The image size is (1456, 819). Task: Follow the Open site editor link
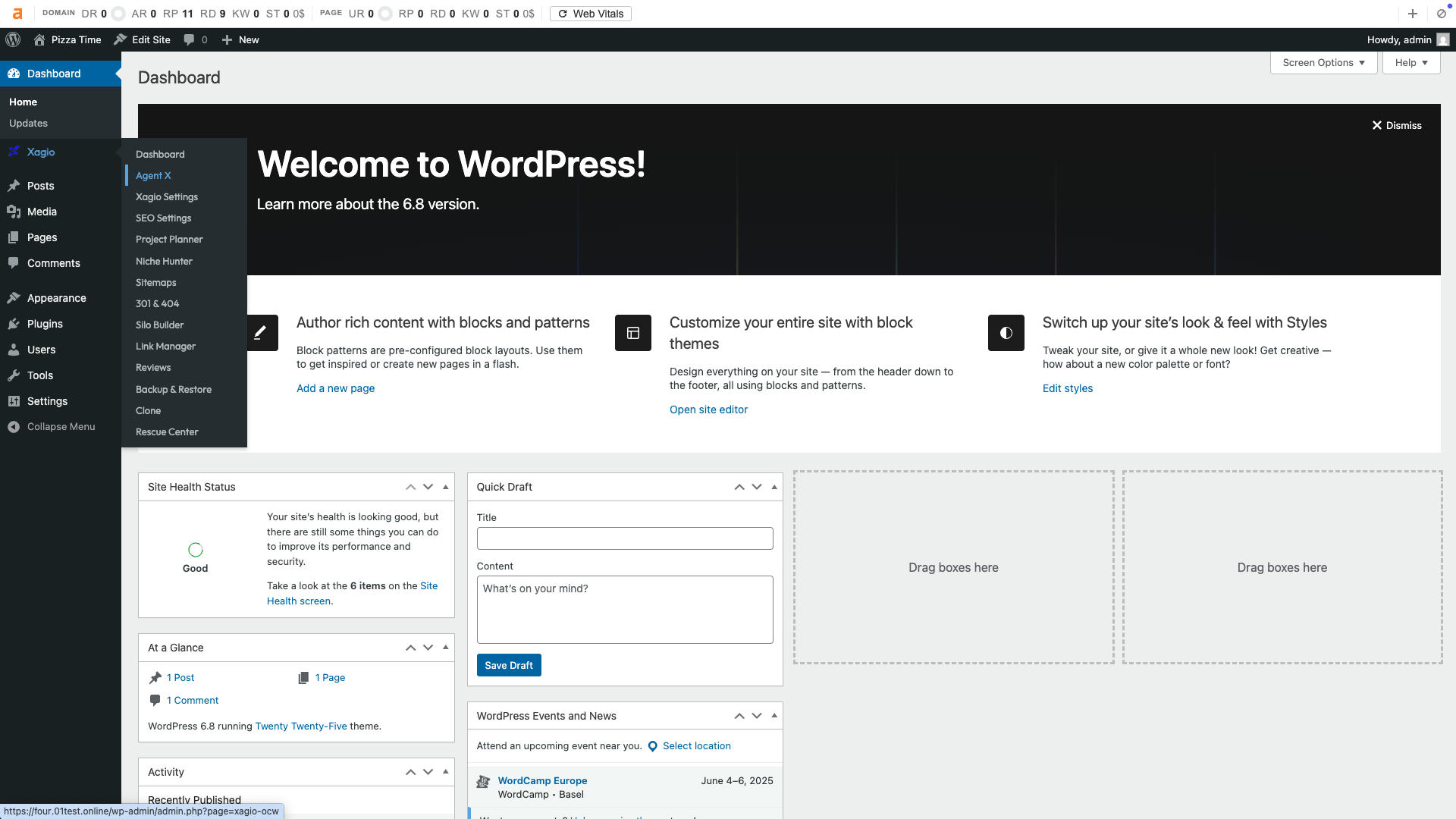[708, 409]
